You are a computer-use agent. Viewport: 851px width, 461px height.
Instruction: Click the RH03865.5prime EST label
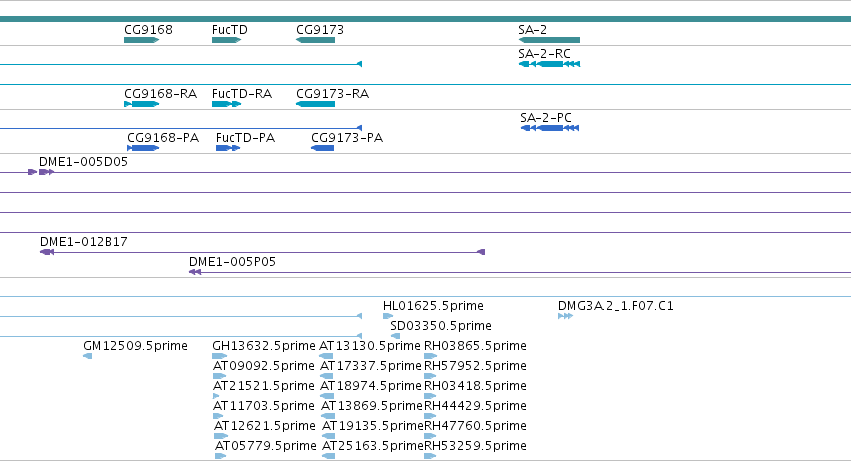[x=475, y=346]
